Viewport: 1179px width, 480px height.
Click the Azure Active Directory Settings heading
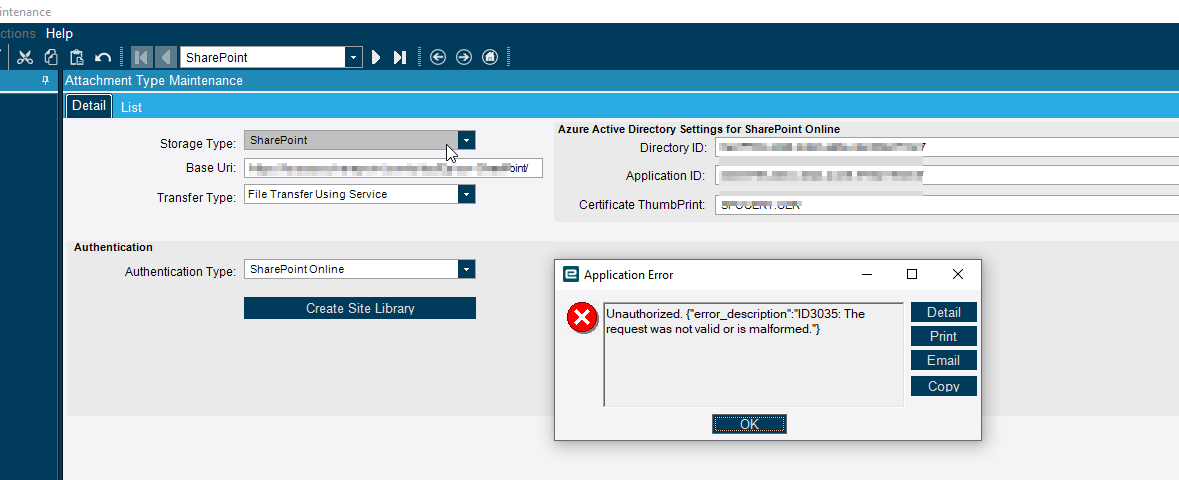pos(699,129)
